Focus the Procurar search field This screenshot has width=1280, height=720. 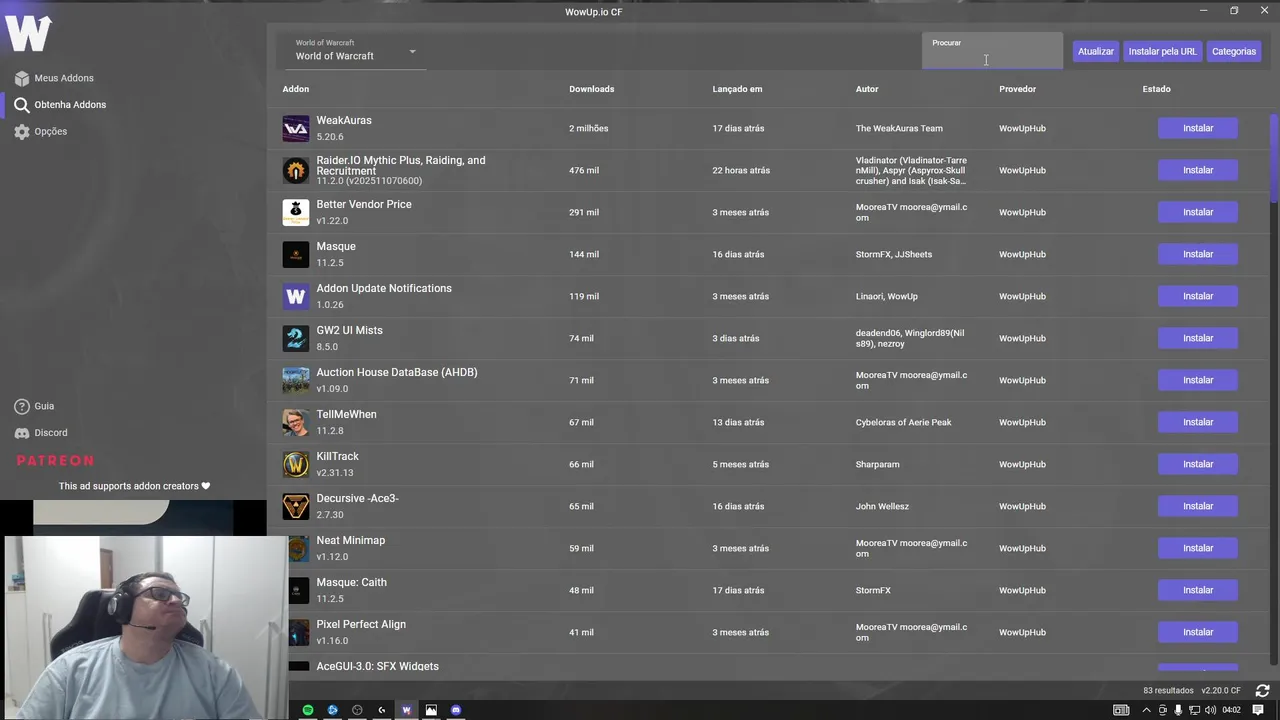(992, 51)
